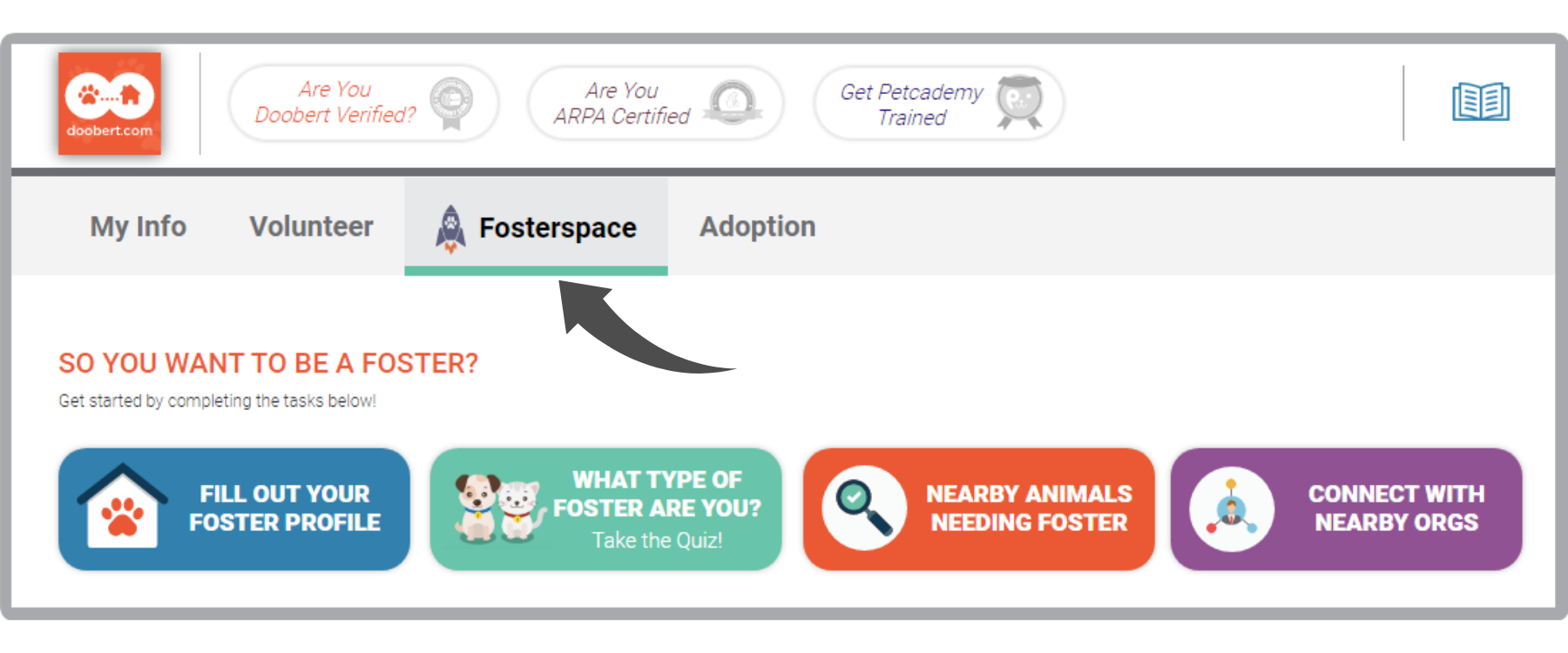Click the nearby orgs network icon

[1232, 509]
